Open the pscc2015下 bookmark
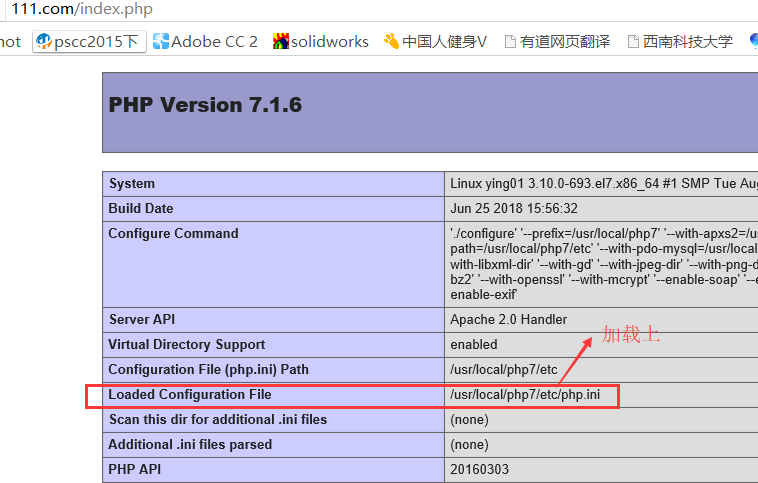 pos(89,42)
